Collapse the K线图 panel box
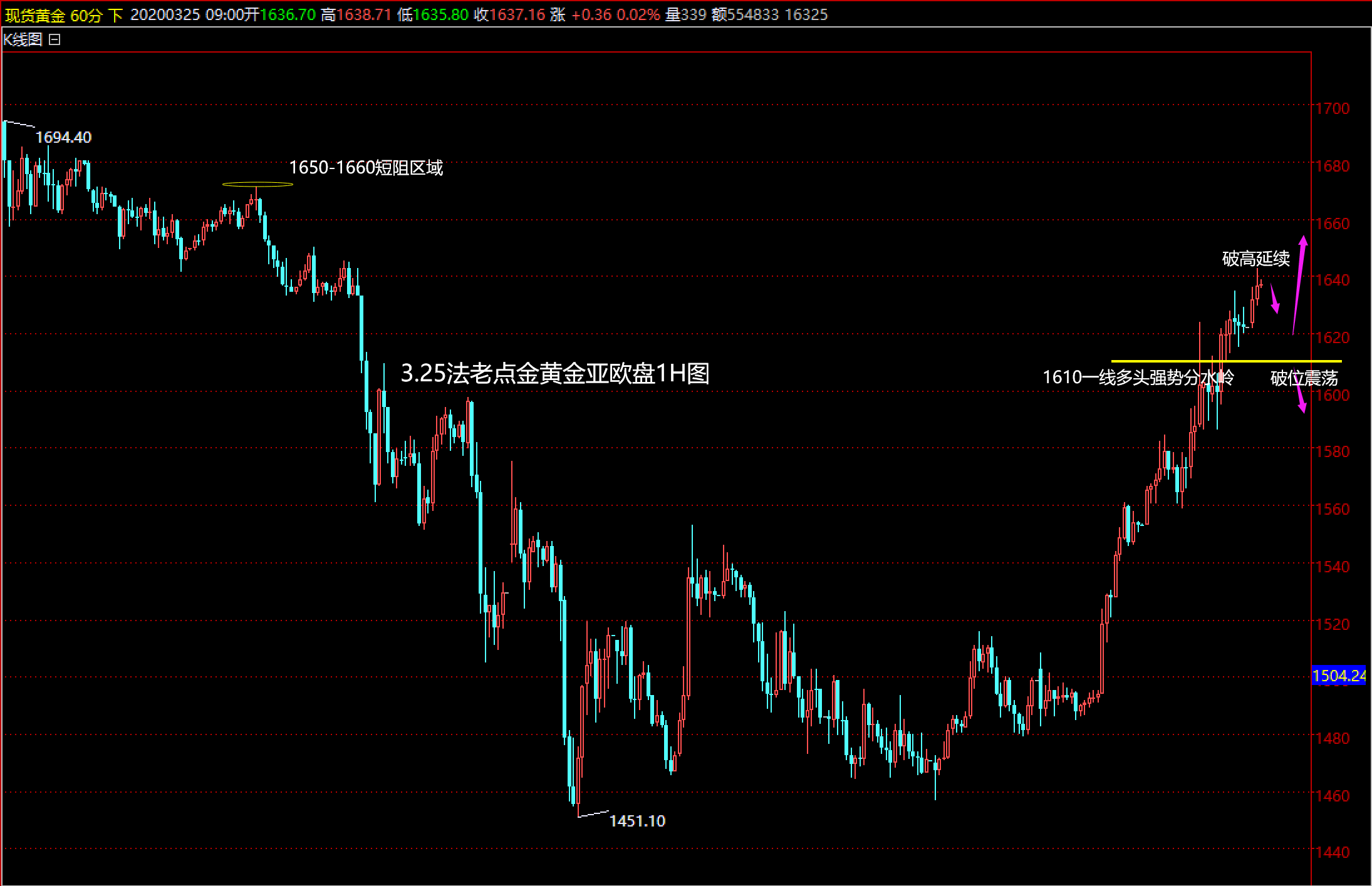 coord(55,39)
